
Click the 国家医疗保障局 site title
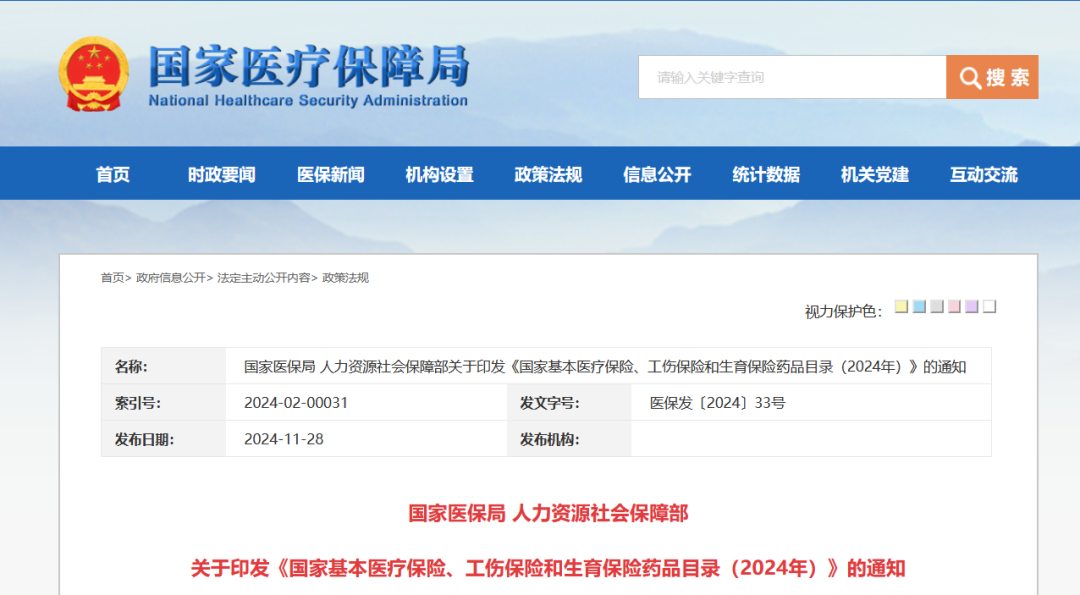(x=309, y=66)
